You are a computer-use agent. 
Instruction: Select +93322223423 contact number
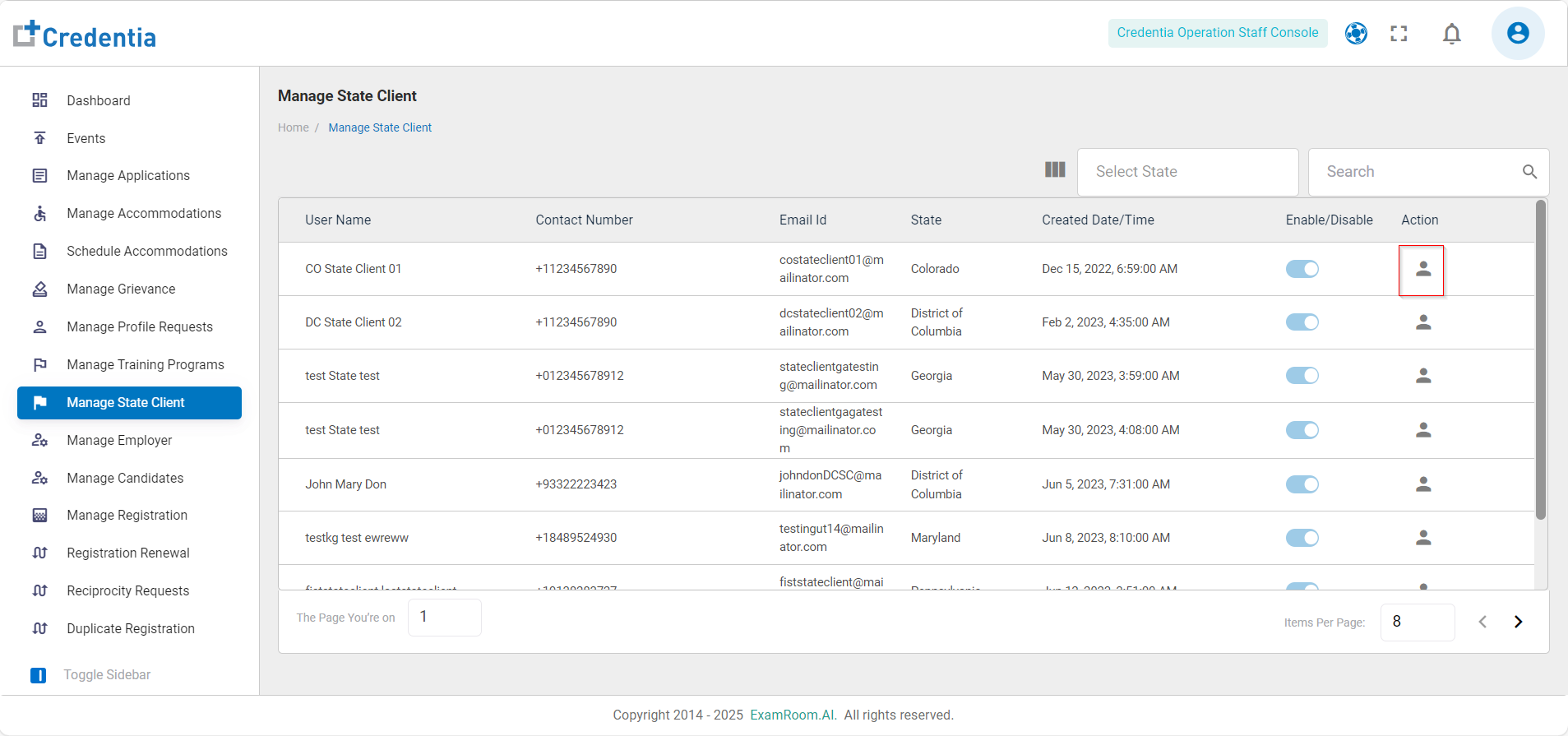click(576, 484)
